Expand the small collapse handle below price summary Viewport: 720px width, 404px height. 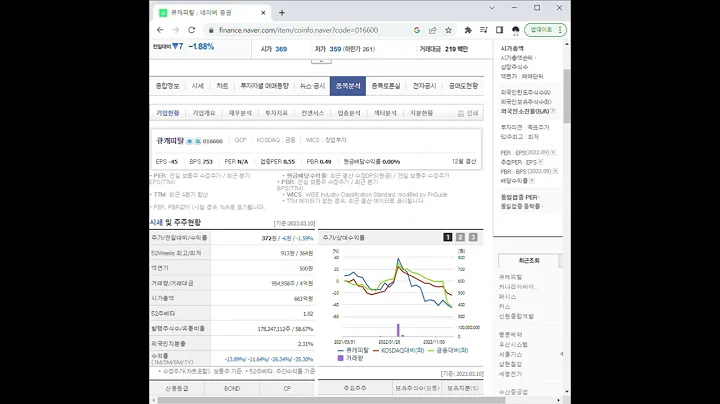click(x=321, y=61)
